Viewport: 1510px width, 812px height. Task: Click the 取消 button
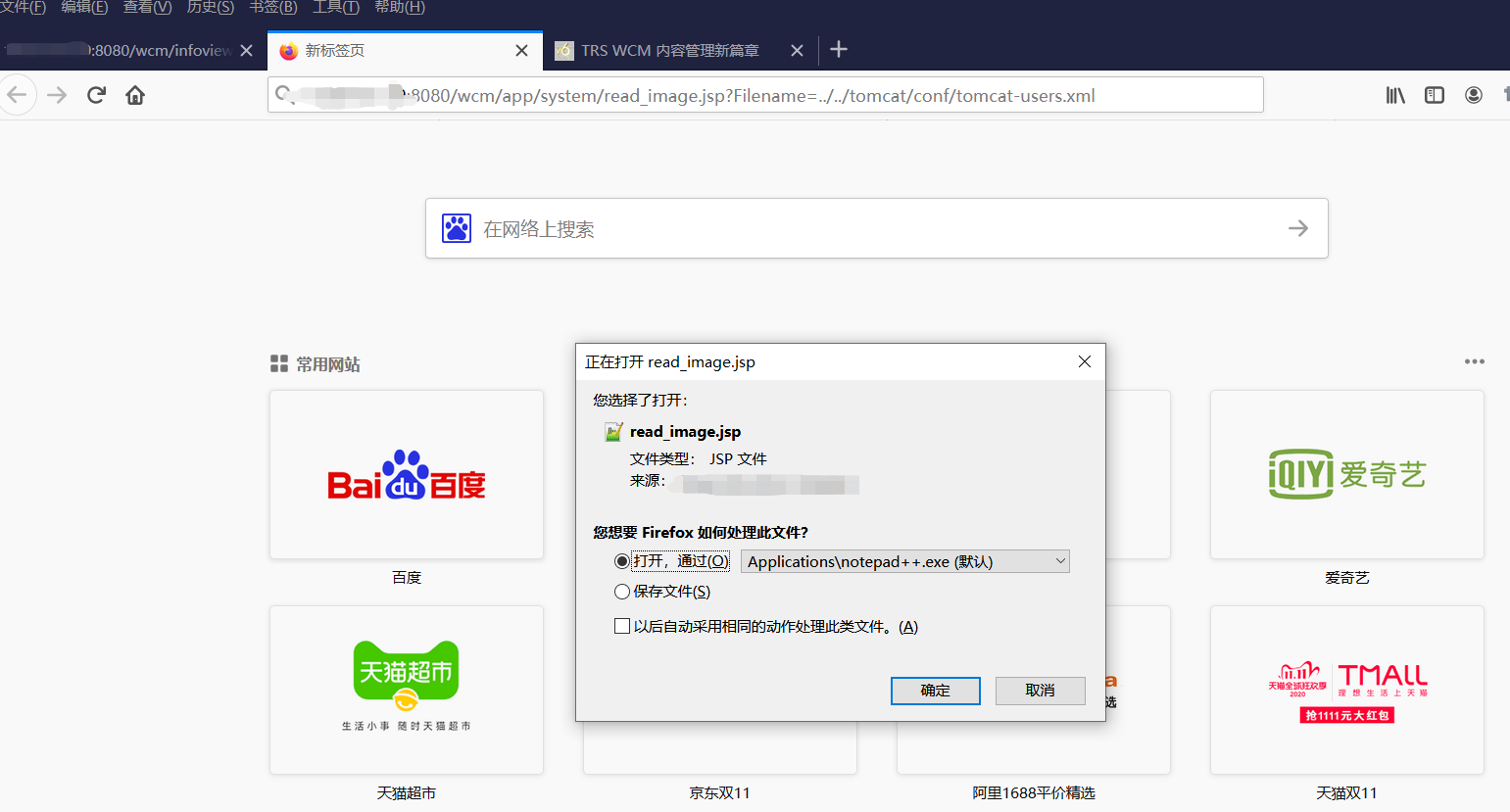(1041, 691)
